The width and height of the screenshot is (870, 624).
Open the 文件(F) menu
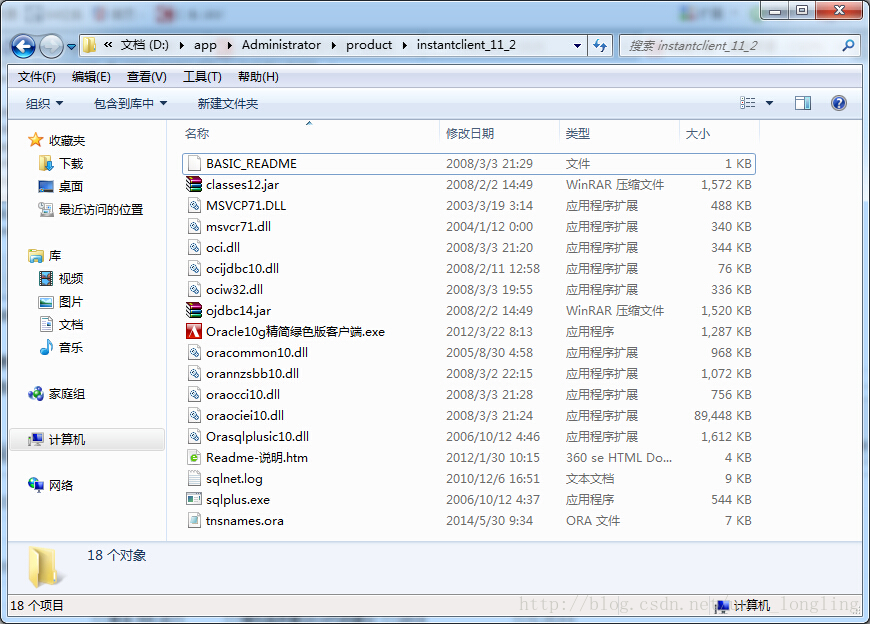(x=37, y=77)
